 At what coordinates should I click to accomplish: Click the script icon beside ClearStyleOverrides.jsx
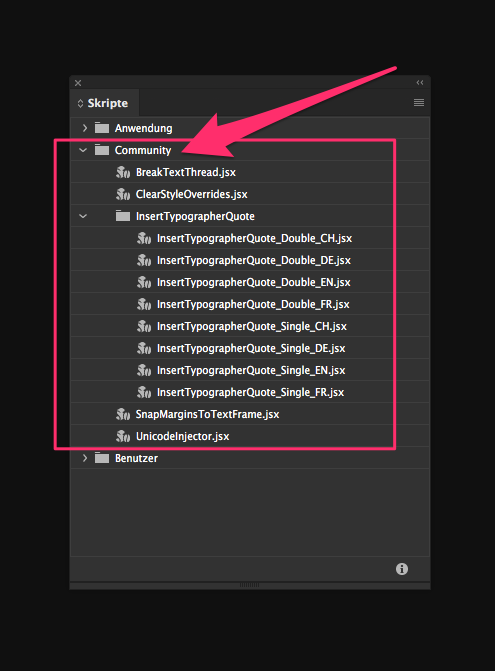pyautogui.click(x=123, y=194)
